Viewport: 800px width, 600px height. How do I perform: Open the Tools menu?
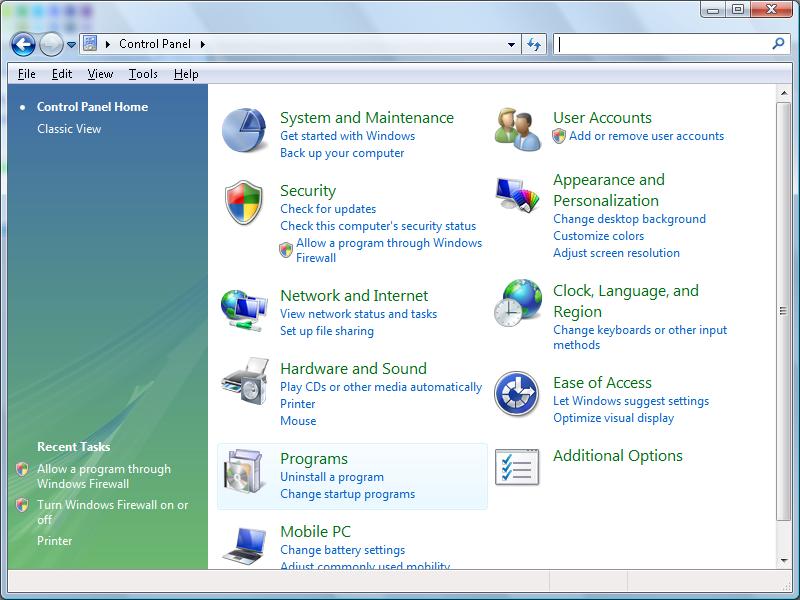pos(143,74)
